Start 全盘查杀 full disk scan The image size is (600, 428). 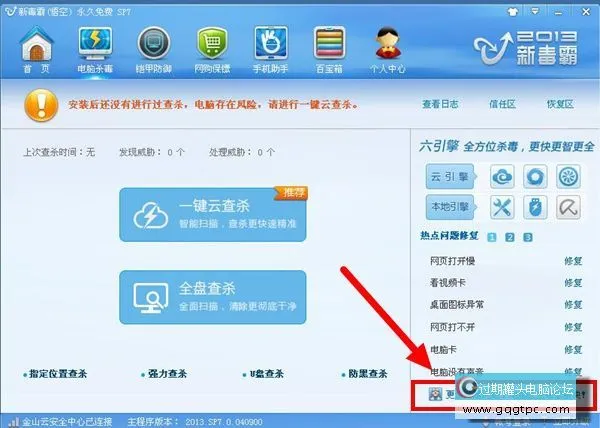213,297
